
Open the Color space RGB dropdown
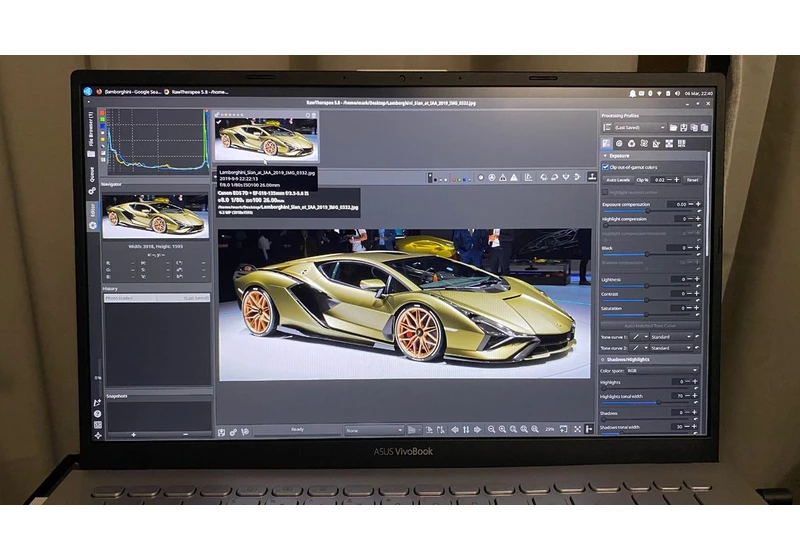[x=662, y=371]
